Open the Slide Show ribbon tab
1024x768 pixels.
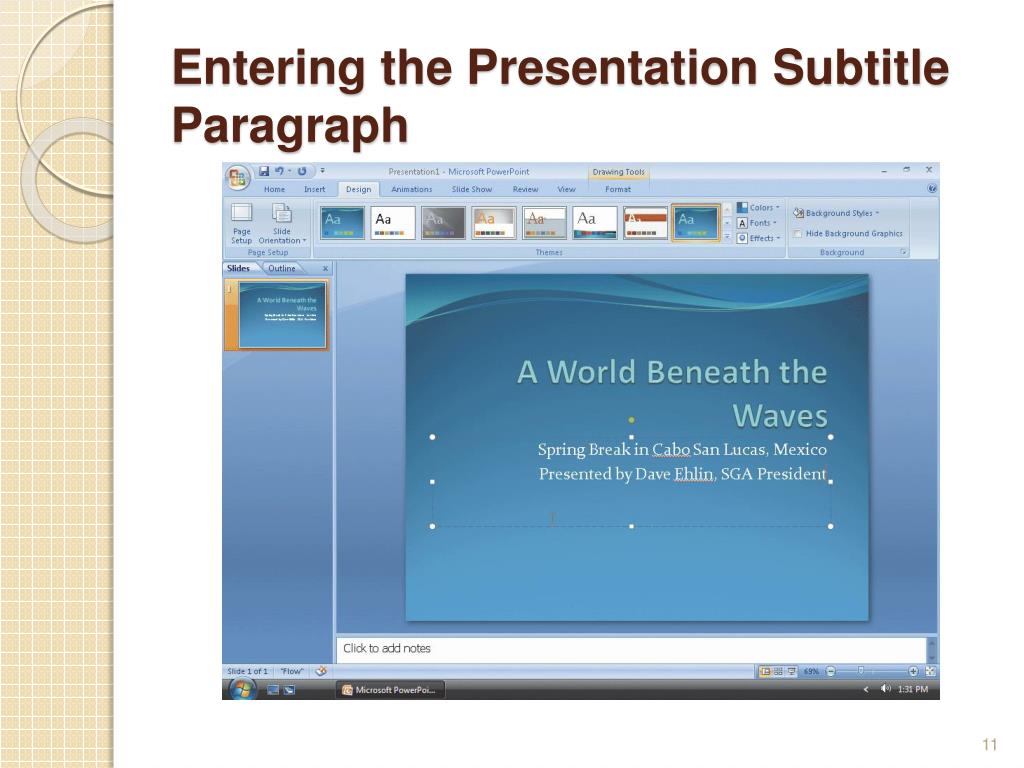[x=472, y=189]
